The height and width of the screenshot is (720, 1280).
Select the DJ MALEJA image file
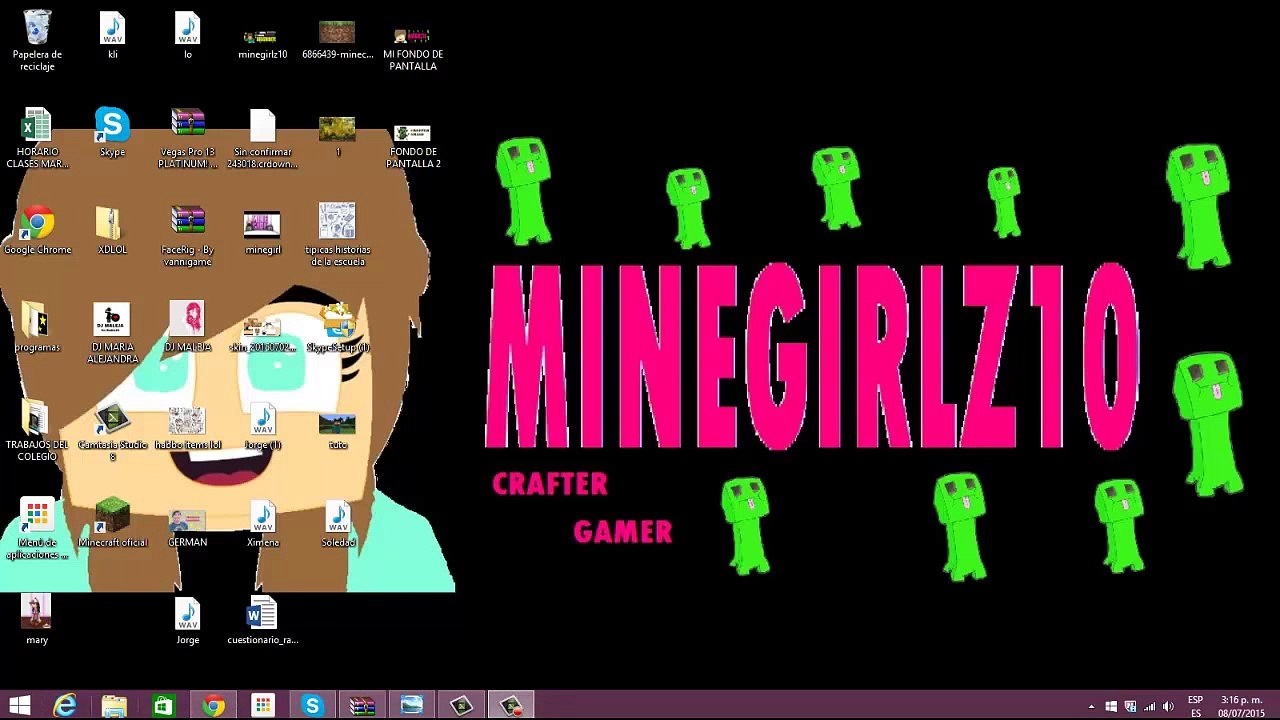point(187,327)
